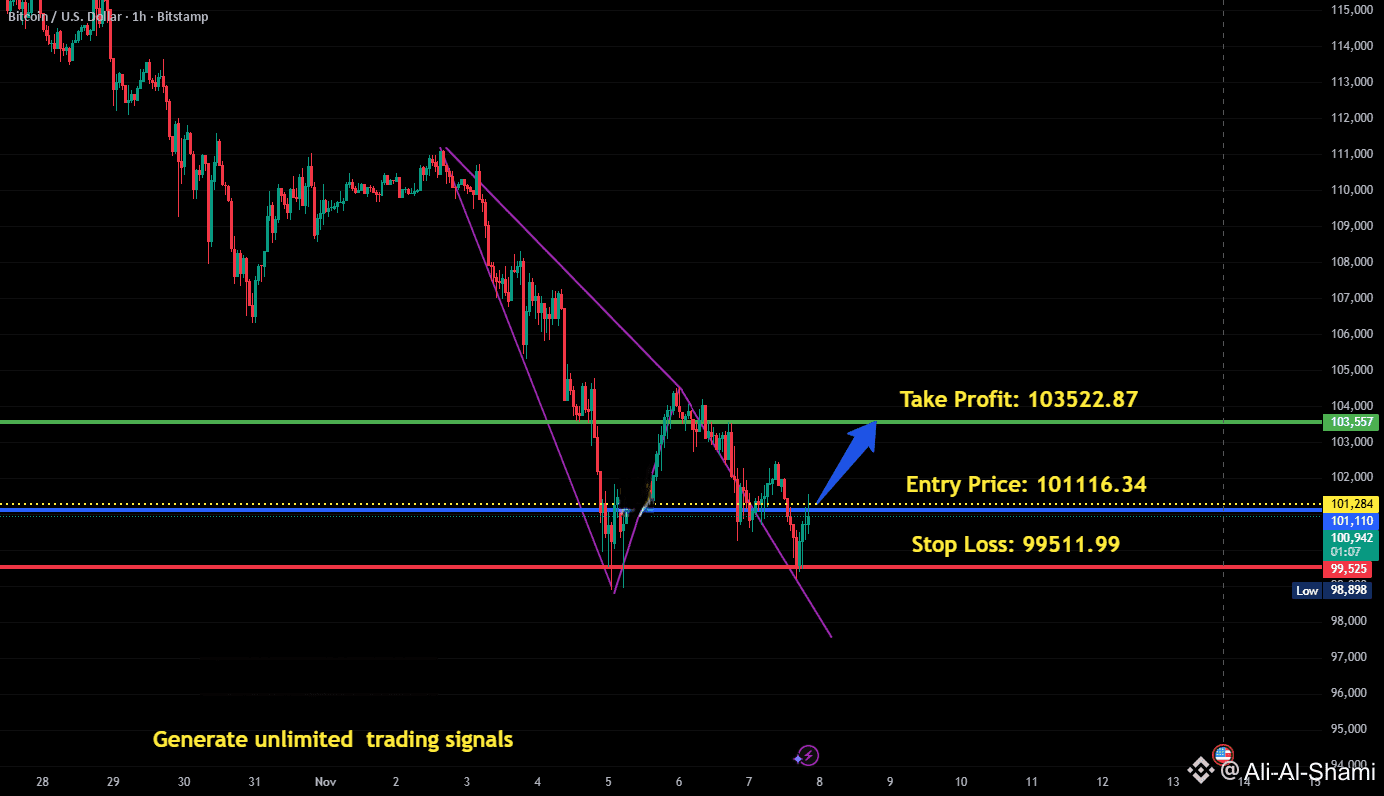Select the blue 101,110 price label

click(1352, 521)
